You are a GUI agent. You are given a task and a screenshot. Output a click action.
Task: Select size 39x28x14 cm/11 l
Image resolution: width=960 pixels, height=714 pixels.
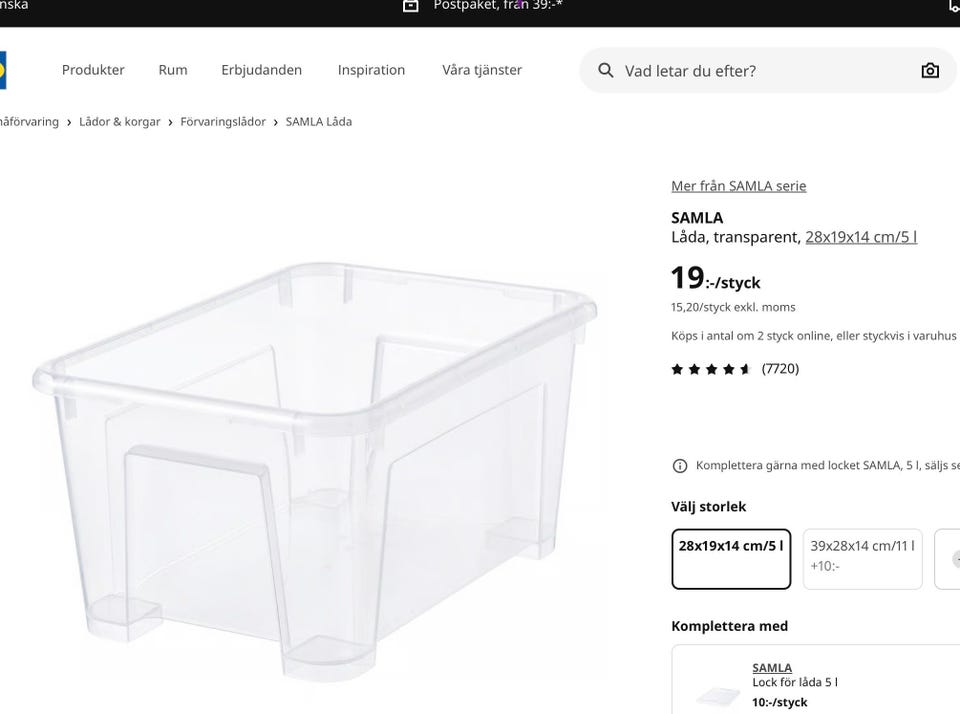[x=862, y=559]
